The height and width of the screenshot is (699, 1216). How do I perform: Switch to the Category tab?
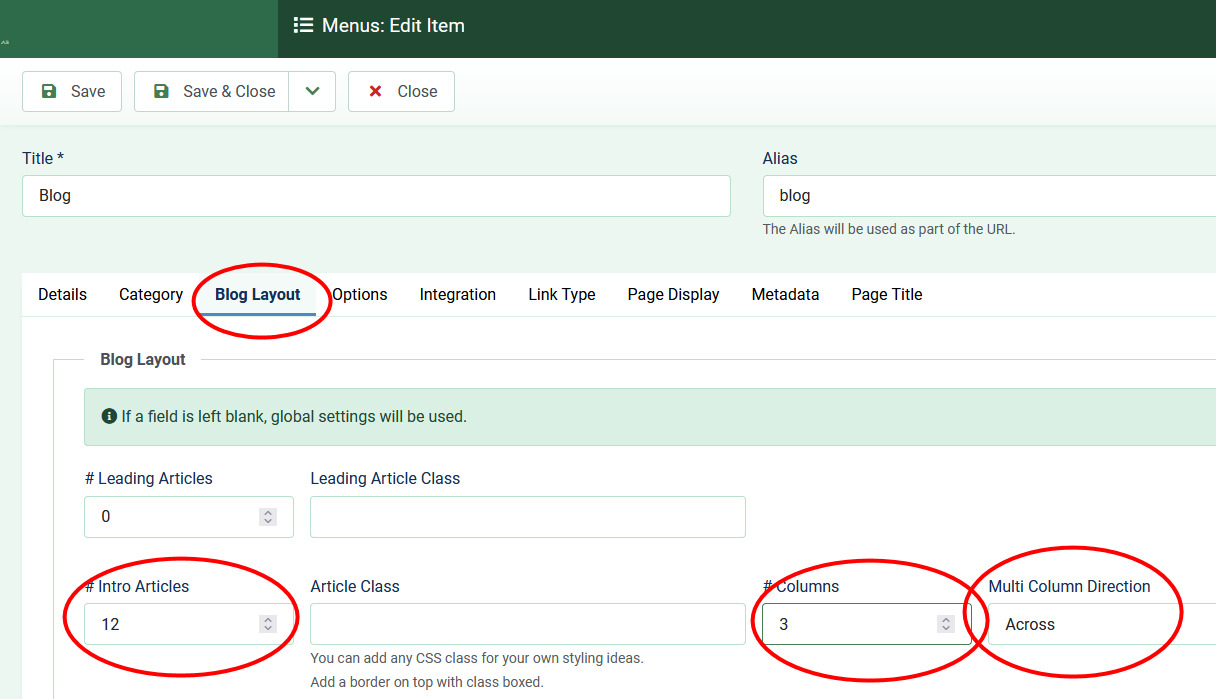tap(151, 295)
